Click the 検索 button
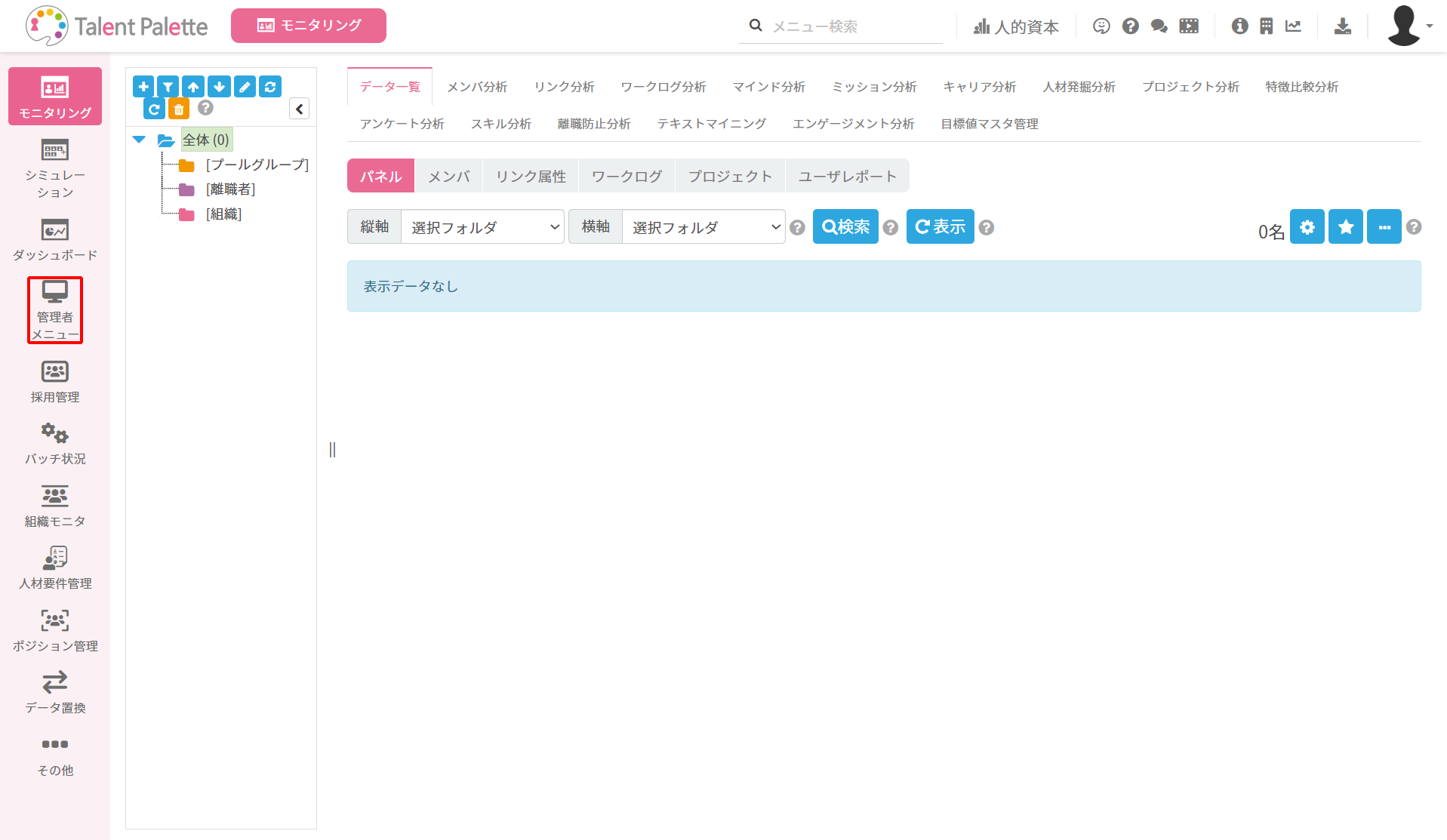This screenshot has width=1447, height=840. (845, 227)
